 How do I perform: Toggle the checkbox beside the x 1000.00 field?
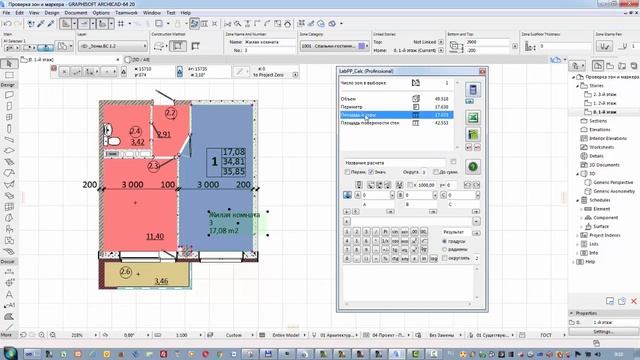[410, 185]
